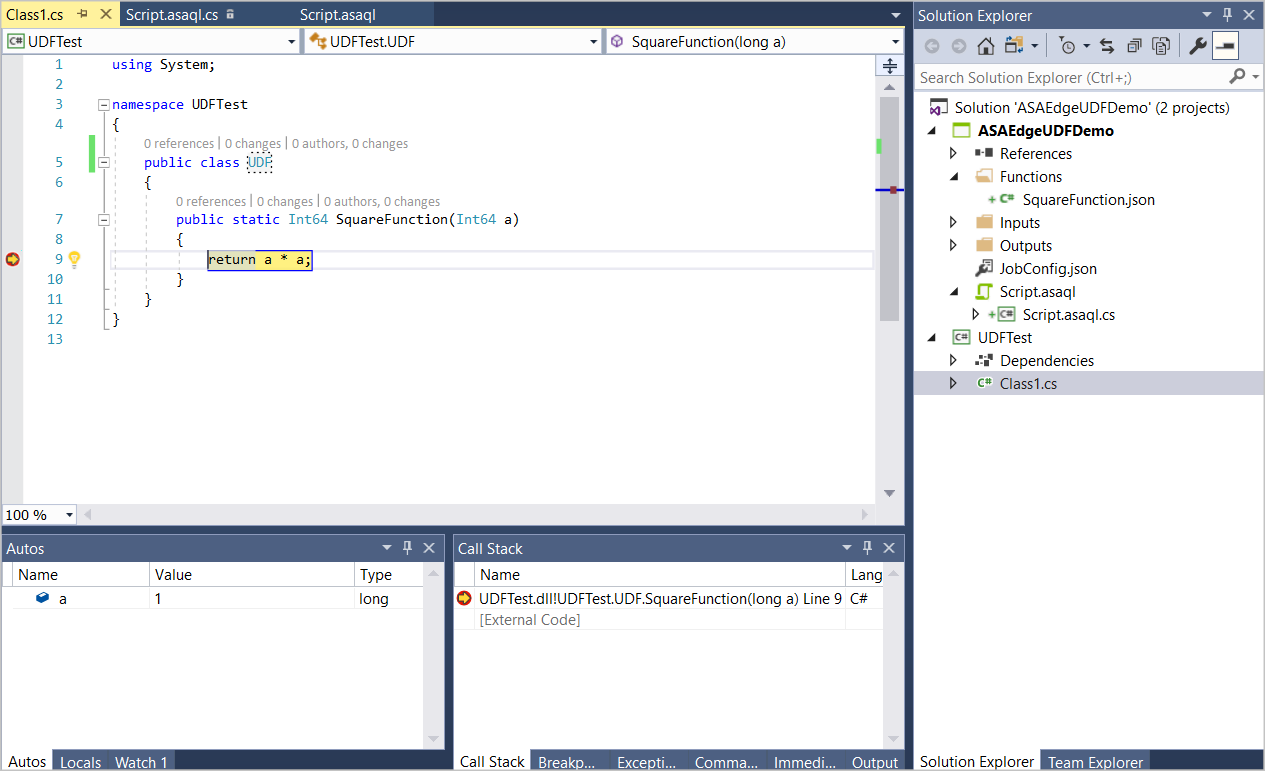Viewport: 1265px width, 771px height.
Task: Switch to the Locals panel
Action: pos(80,762)
